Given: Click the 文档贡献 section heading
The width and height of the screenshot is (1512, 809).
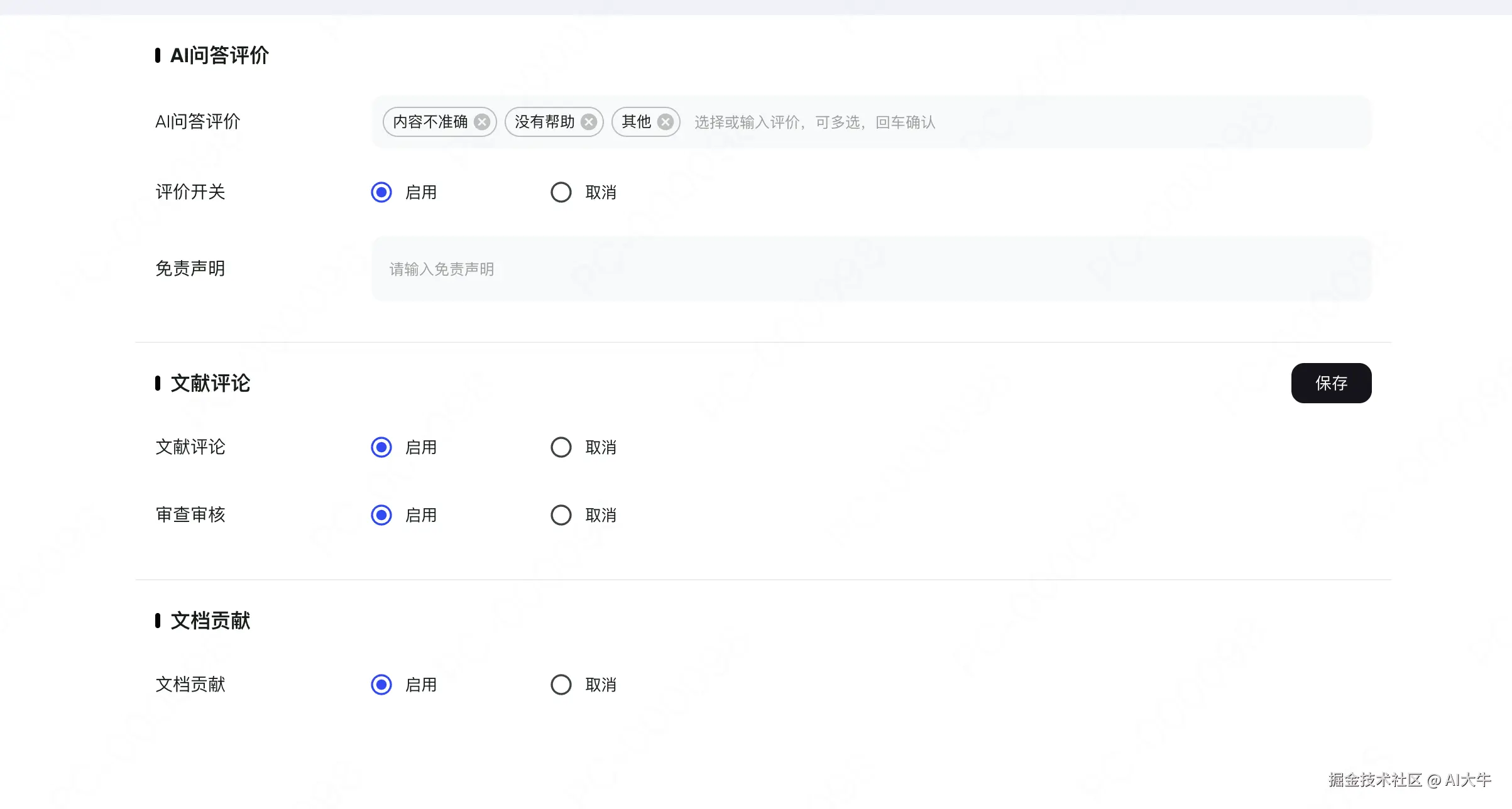Looking at the screenshot, I should click(210, 621).
